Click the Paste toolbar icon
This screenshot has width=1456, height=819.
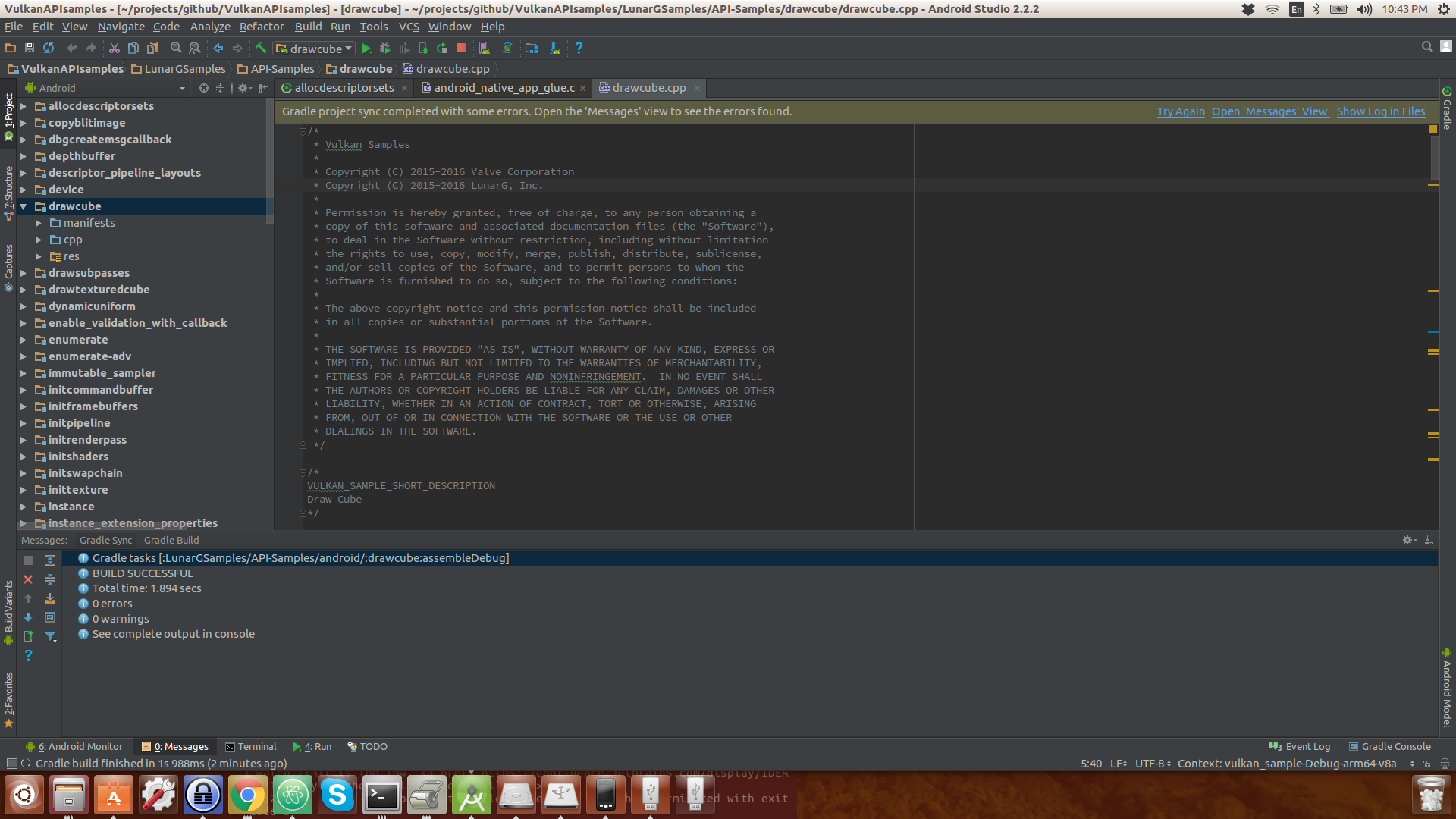point(152,48)
